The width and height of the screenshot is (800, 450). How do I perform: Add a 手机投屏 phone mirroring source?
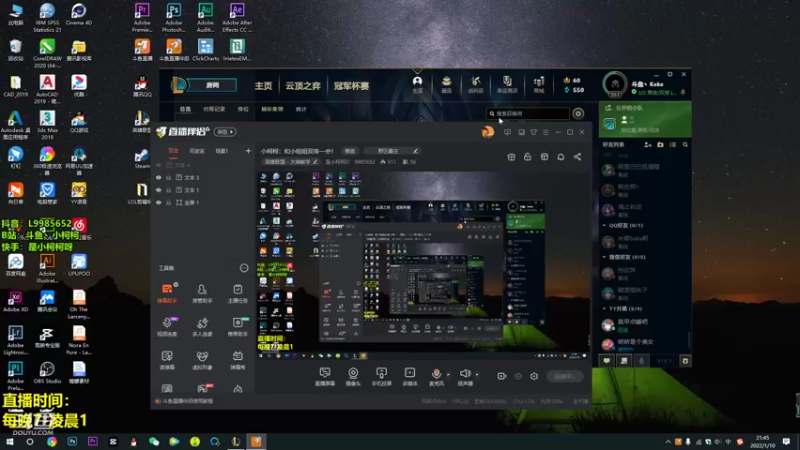pos(381,377)
